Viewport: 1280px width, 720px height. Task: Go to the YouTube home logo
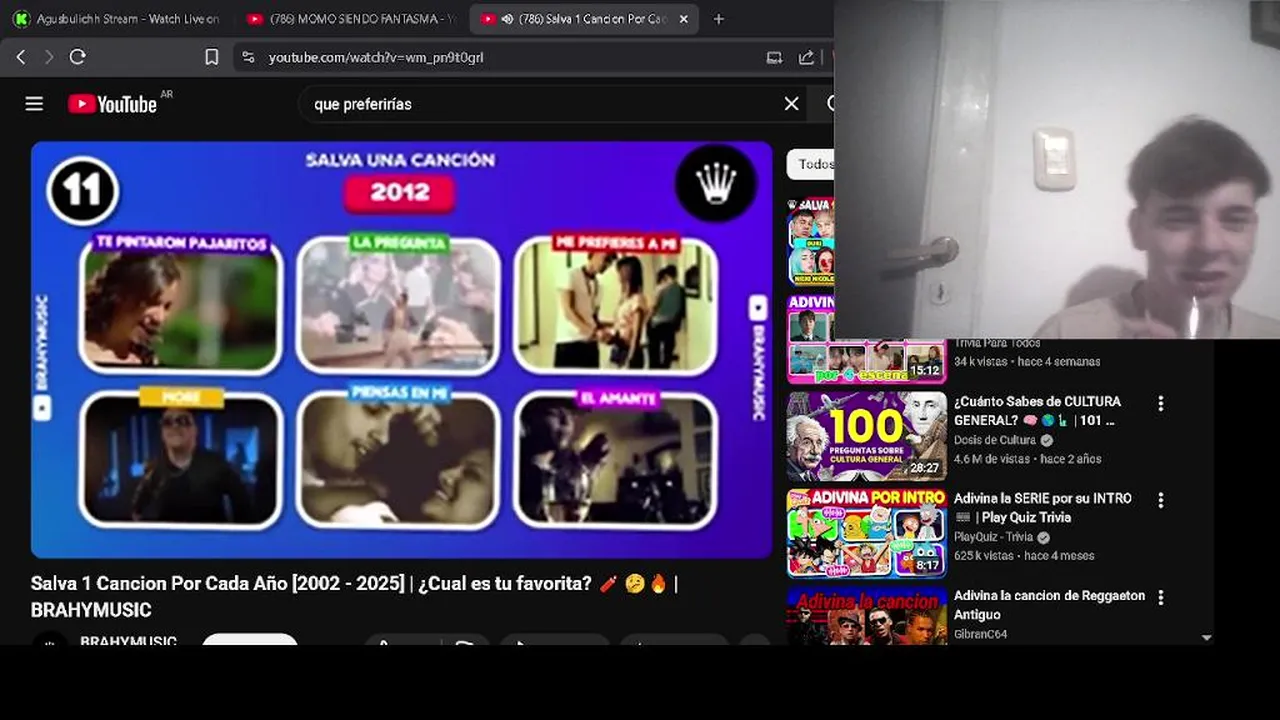113,104
